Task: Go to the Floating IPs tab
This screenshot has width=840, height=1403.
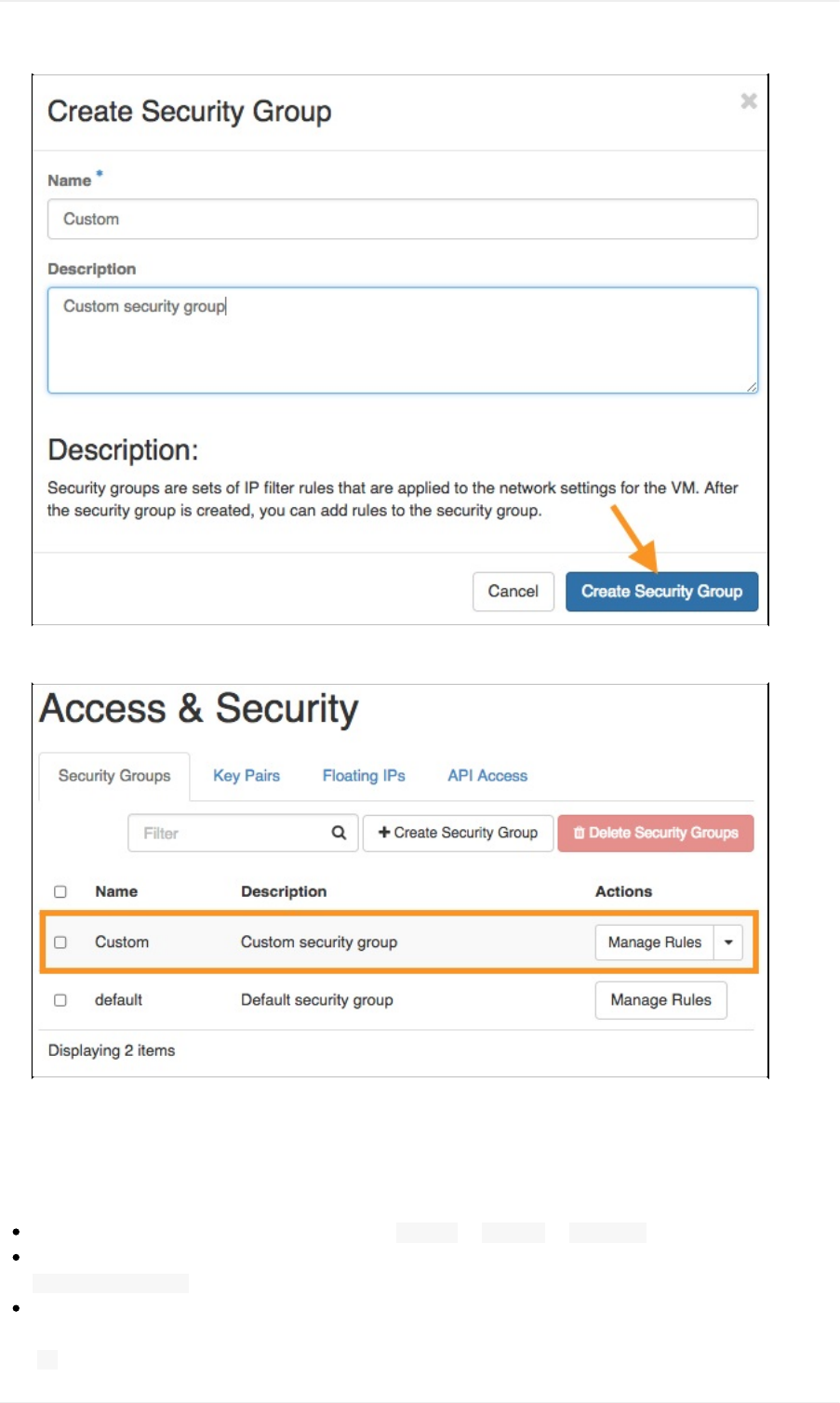Action: pos(364,776)
